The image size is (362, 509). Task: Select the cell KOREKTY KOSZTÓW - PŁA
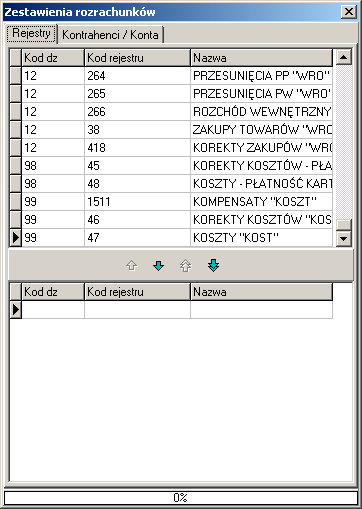click(x=262, y=166)
